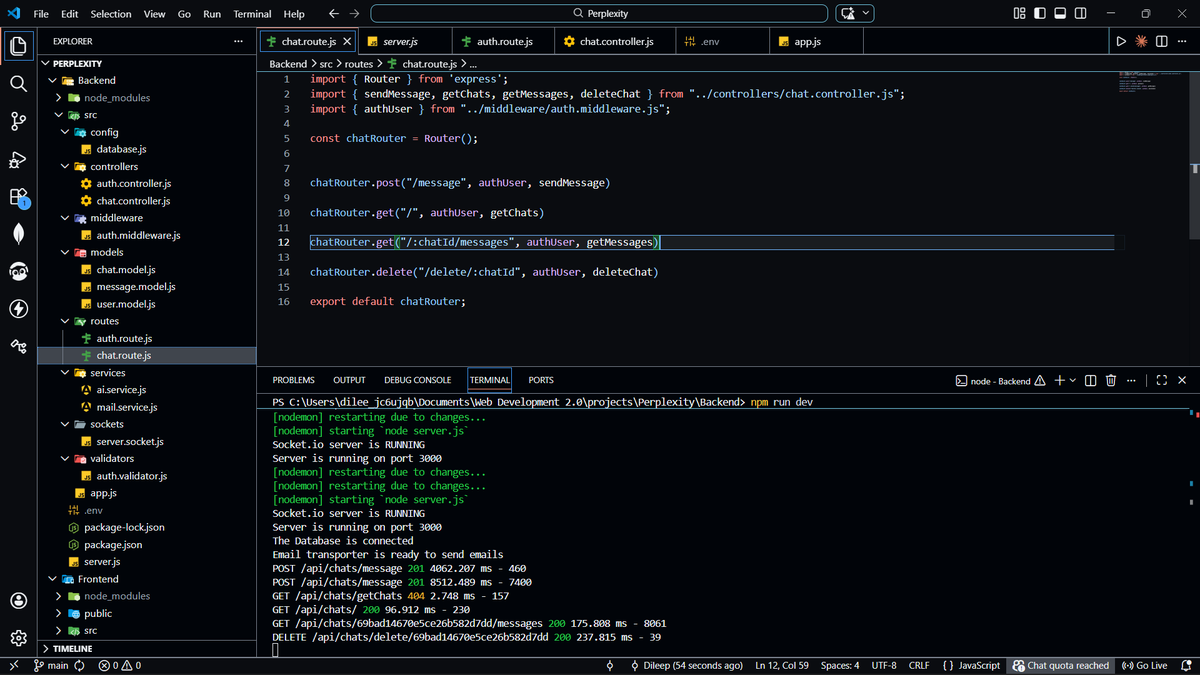Viewport: 1200px width, 675px height.
Task: Open the Search view in activity bar
Action: click(x=18, y=84)
